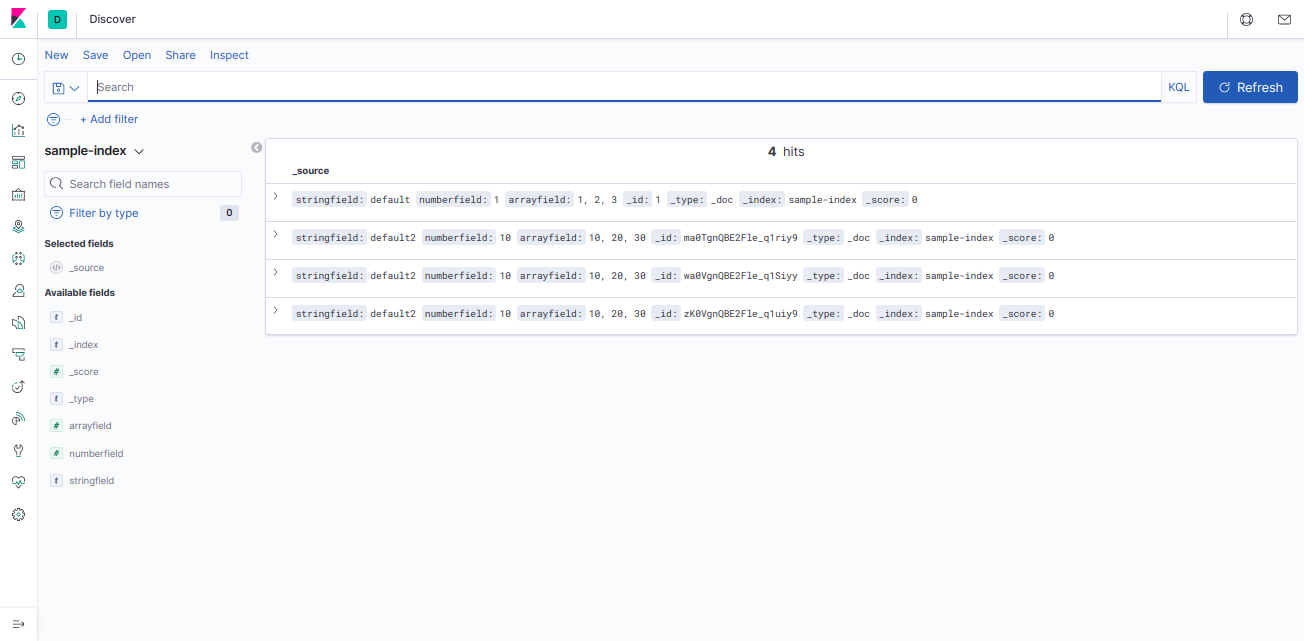The width and height of the screenshot is (1304, 641).
Task: Click the Add filter link
Action: [109, 119]
